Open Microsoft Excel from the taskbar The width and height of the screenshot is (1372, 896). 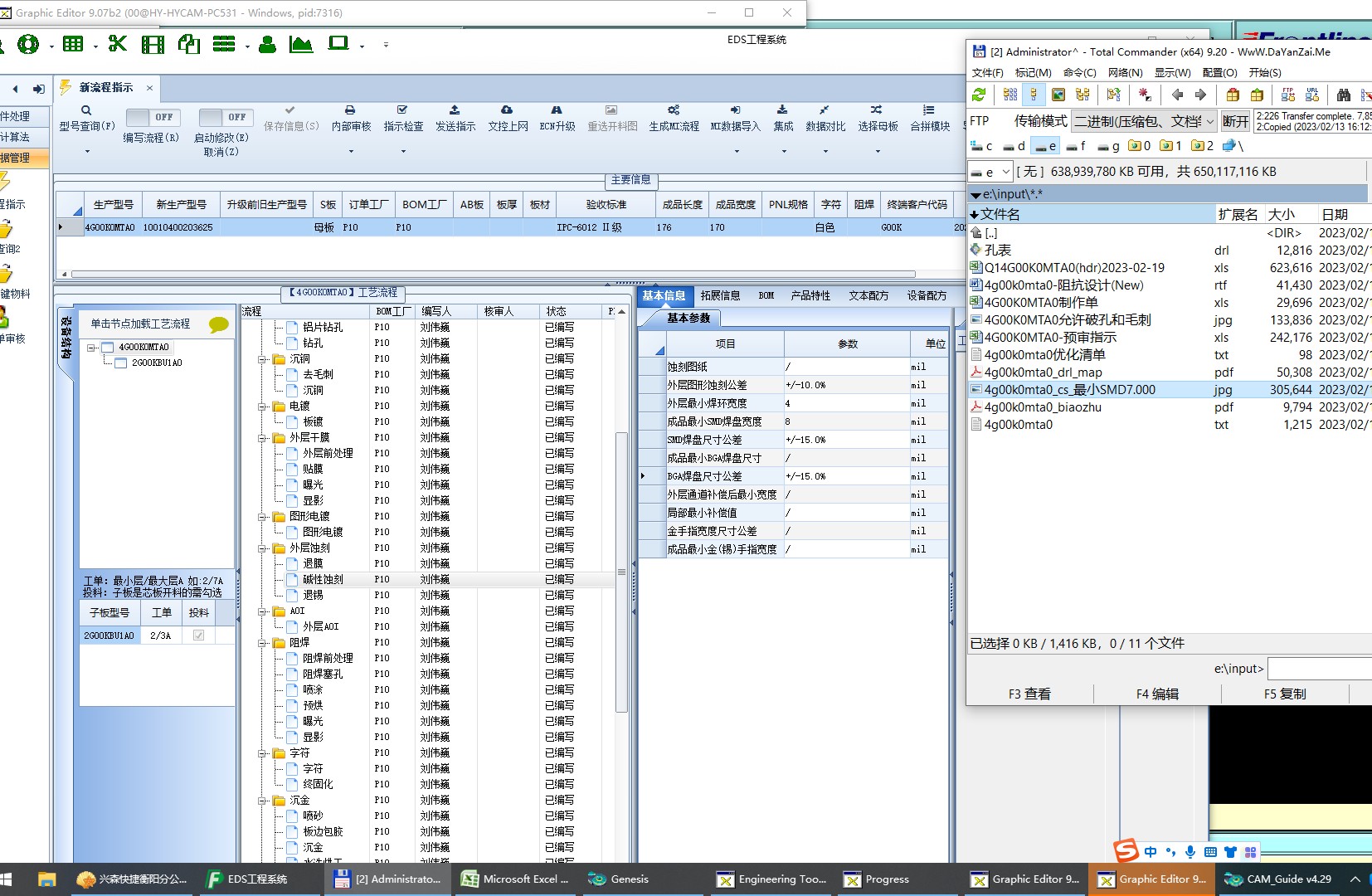[x=515, y=879]
